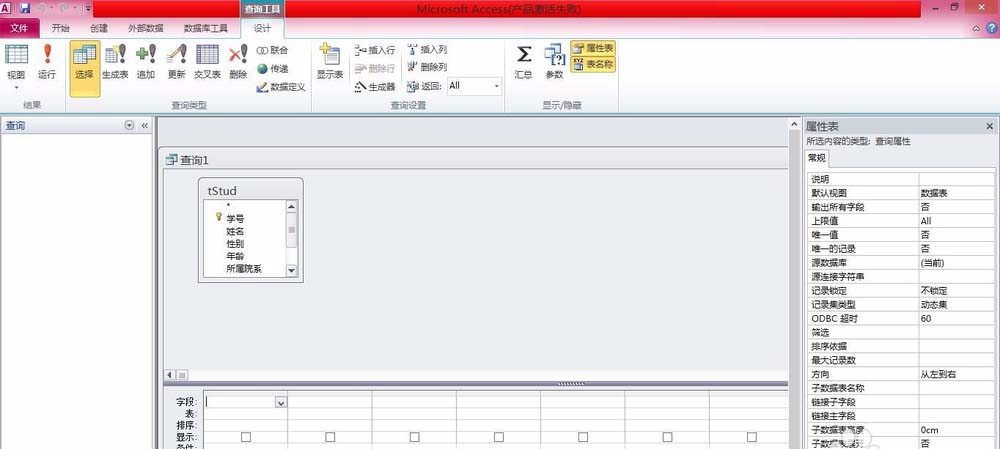Collapse the ribbon with the caret icon

pos(976,29)
